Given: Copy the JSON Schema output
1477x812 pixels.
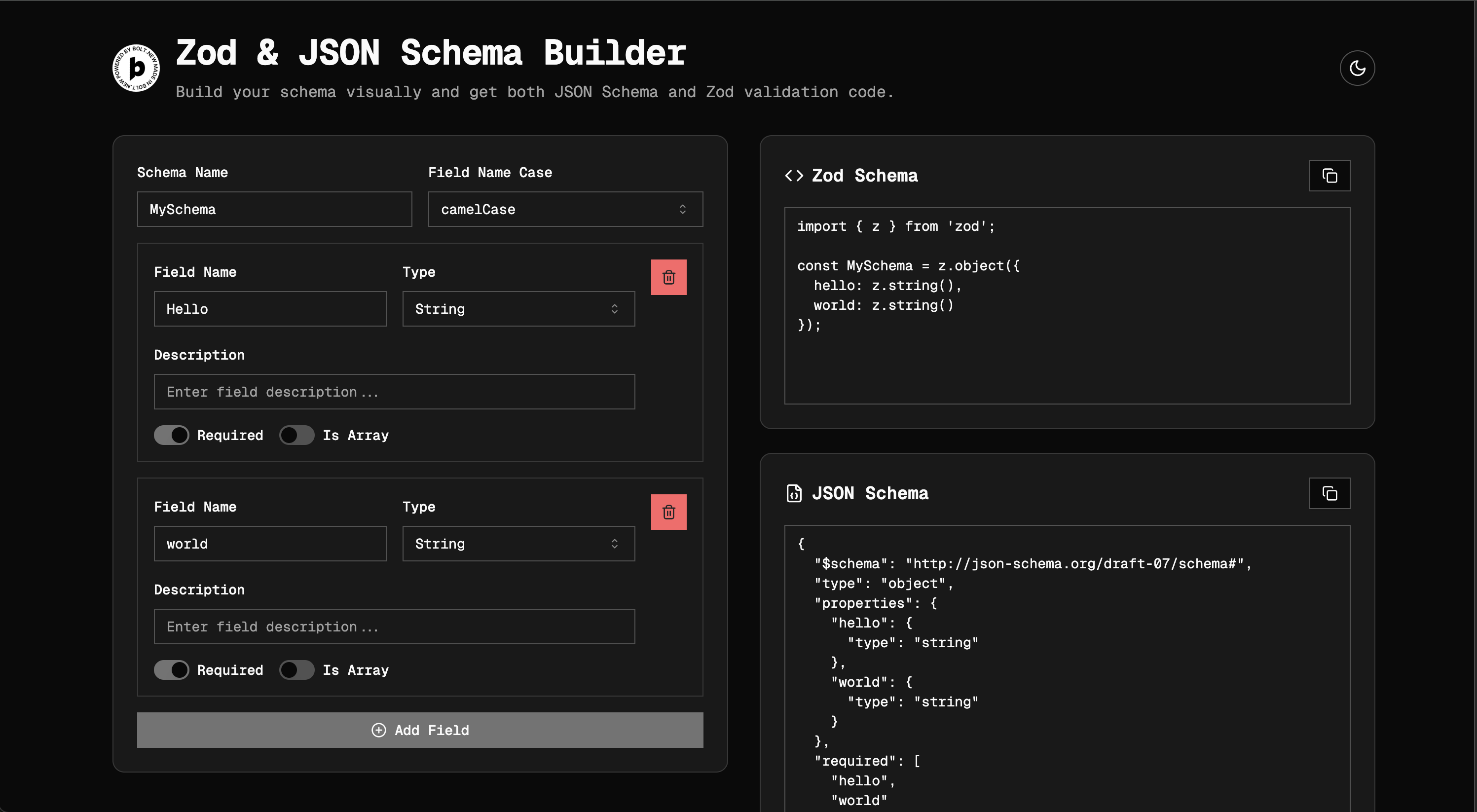Looking at the screenshot, I should 1329,493.
